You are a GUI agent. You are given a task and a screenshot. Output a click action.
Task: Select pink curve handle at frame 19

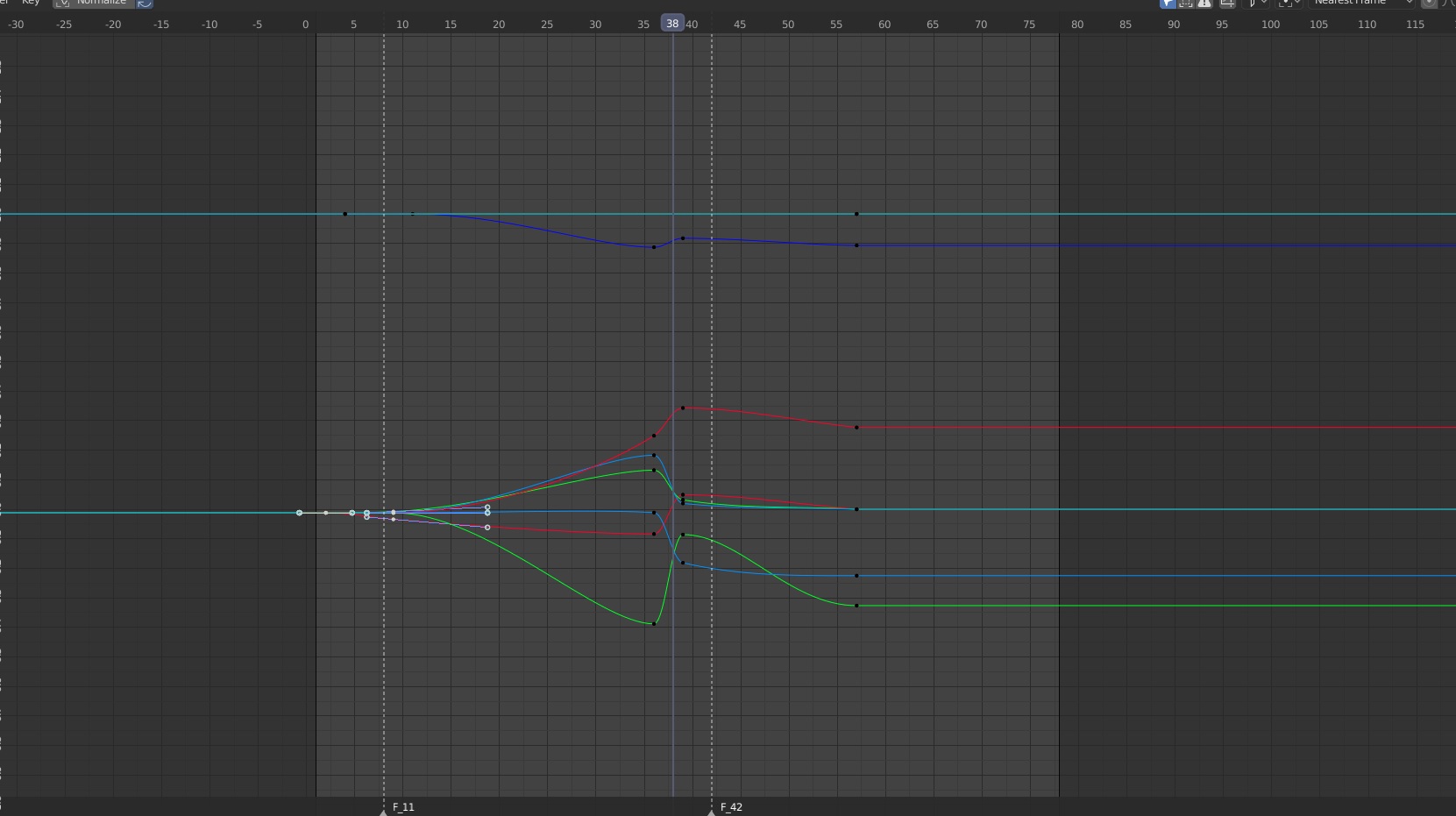pos(487,527)
